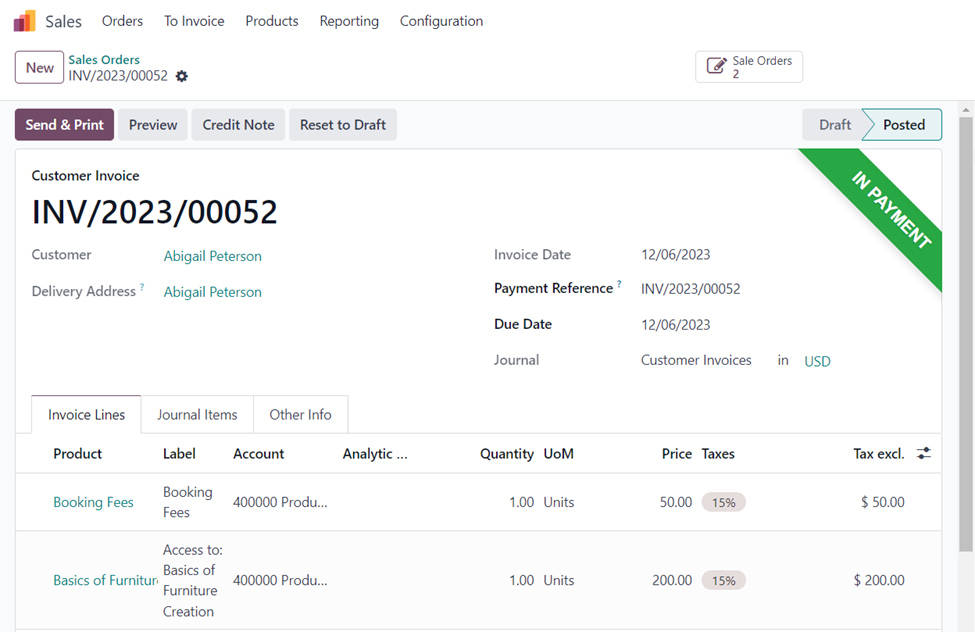Click the Sales app logo icon

pyautogui.click(x=24, y=21)
